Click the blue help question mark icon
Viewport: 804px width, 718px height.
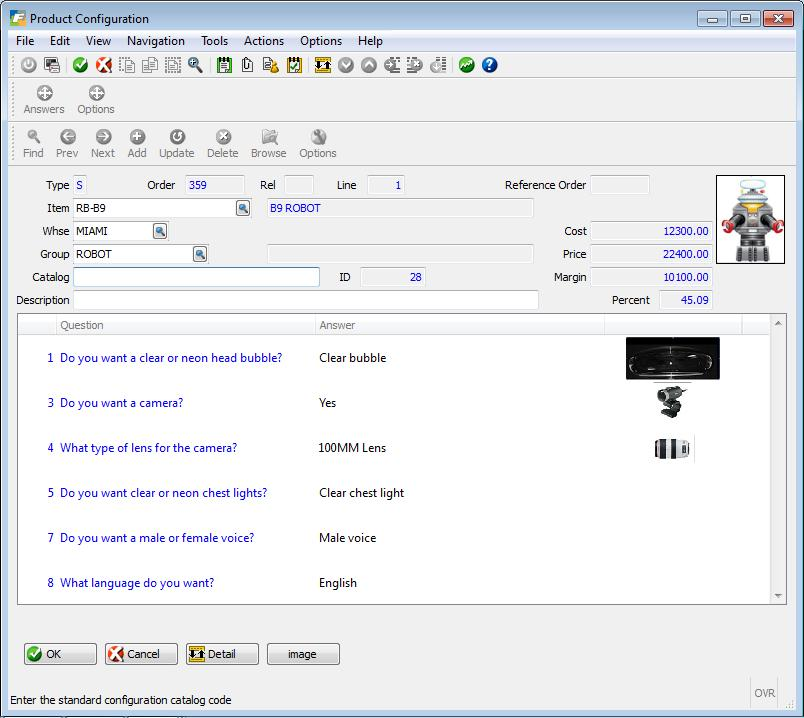point(490,65)
